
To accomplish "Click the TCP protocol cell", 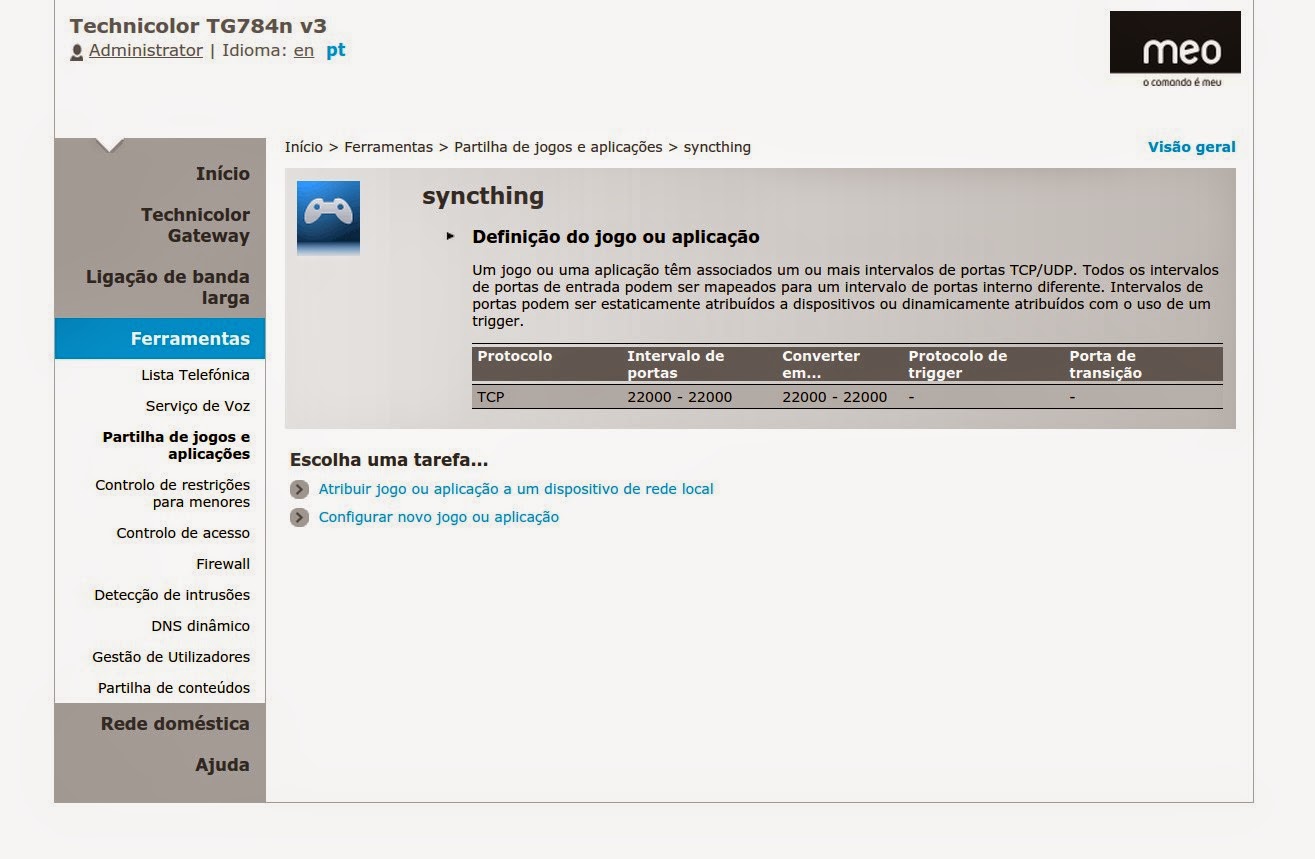I will (x=491, y=397).
